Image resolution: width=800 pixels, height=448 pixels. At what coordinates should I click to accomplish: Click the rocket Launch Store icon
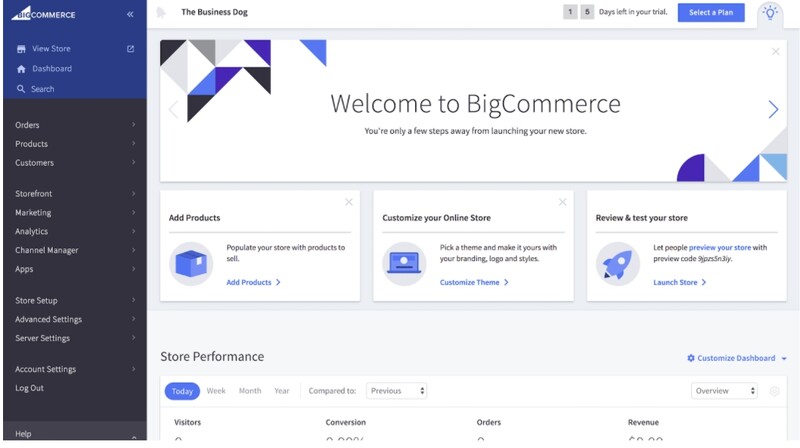[x=618, y=264]
